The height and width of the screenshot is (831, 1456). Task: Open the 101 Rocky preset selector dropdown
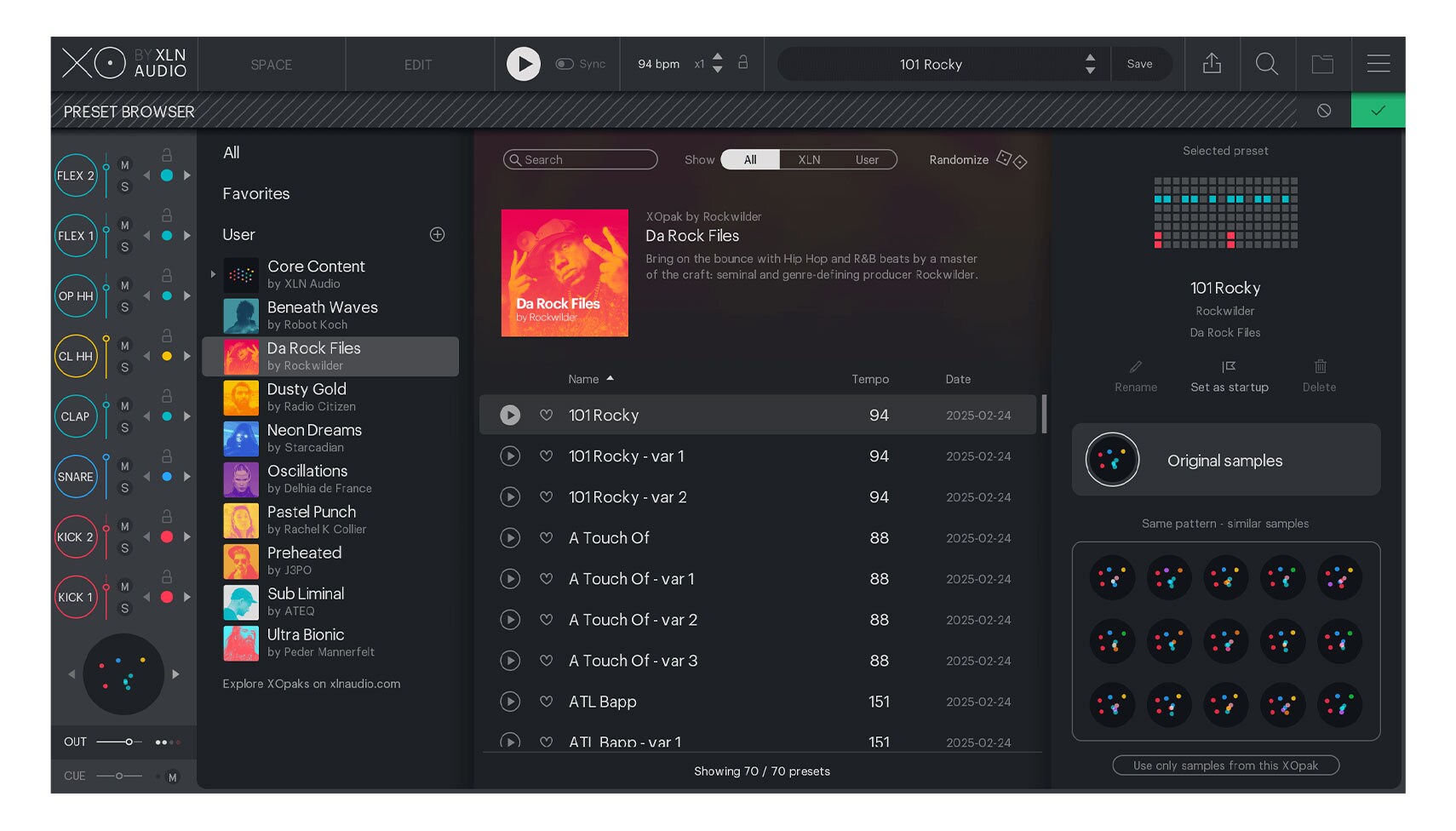point(1090,64)
